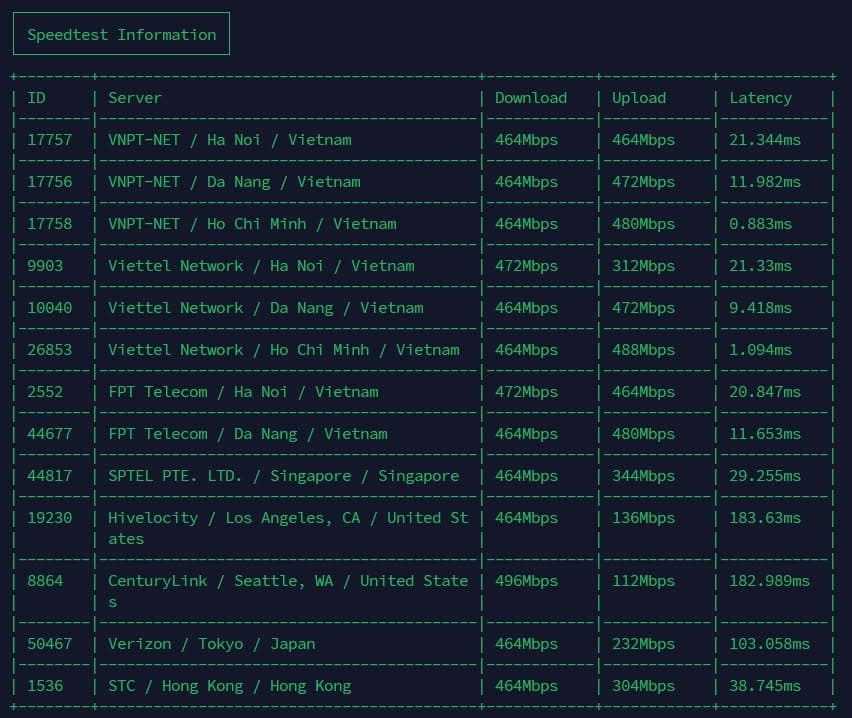Click the 232Mbps upload value
The width and height of the screenshot is (852, 718).
643,644
